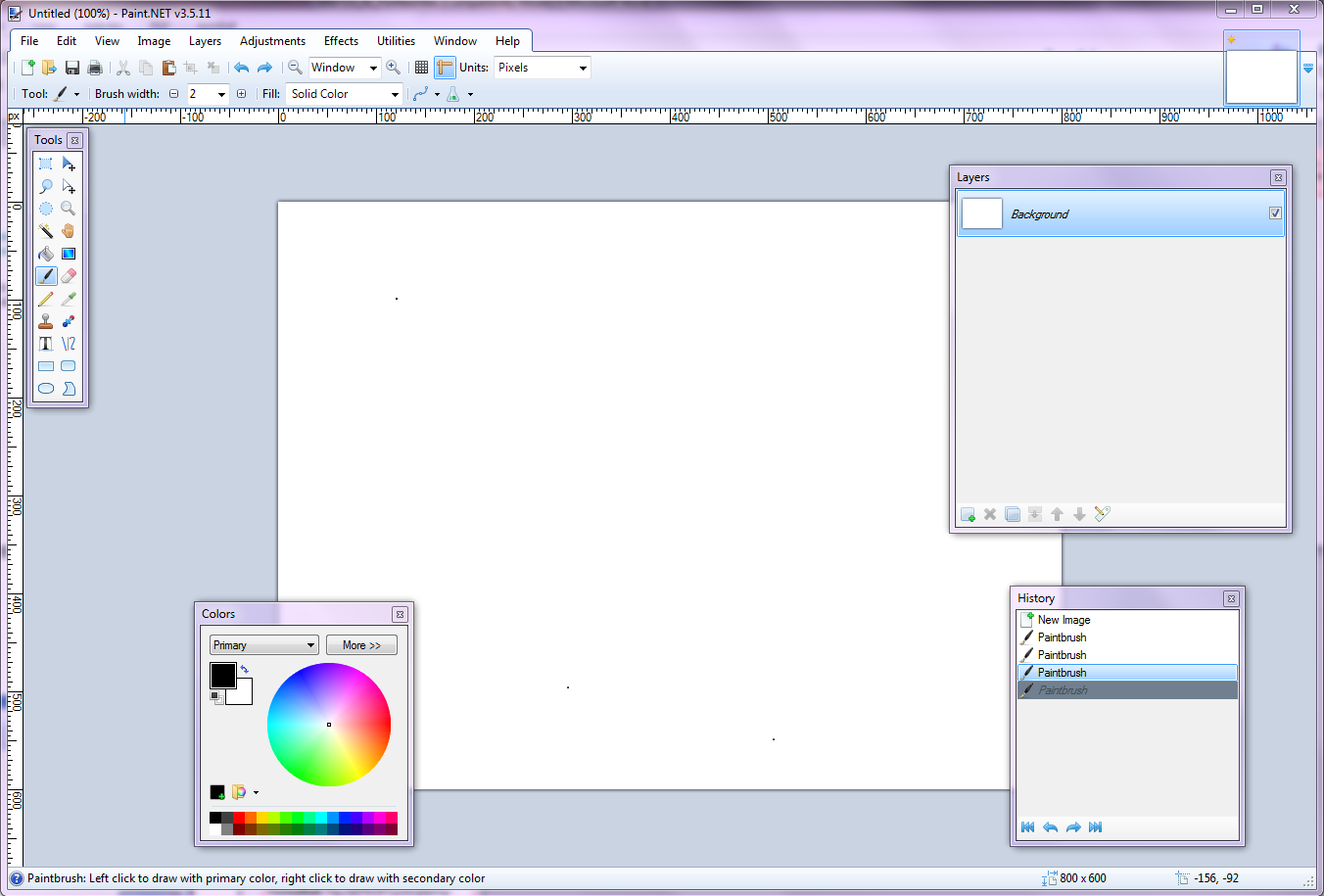Click the New image toolbar icon

click(x=27, y=68)
